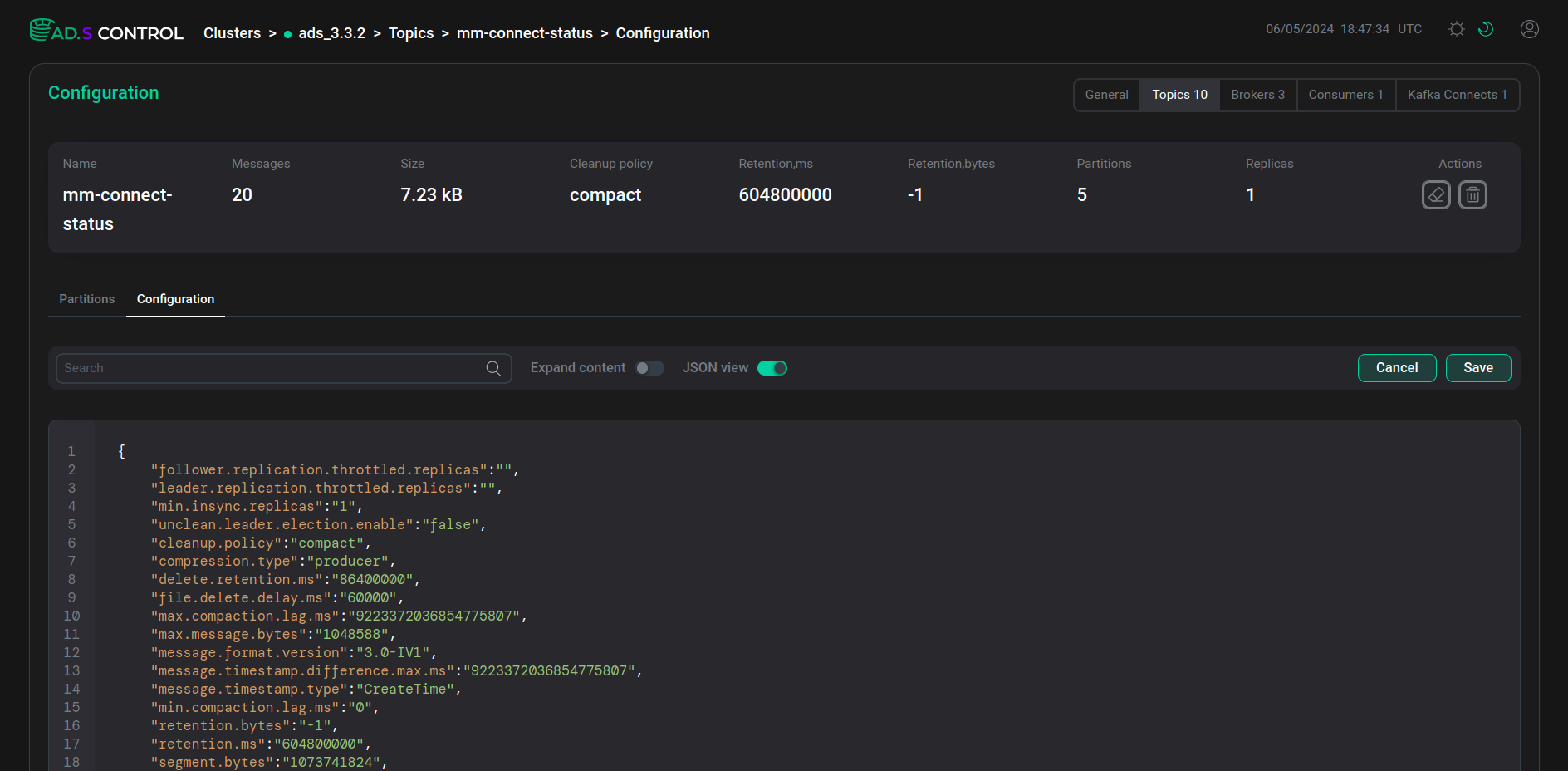
Task: Click the "segment.bytes" JSON line
Action: pyautogui.click(x=269, y=762)
